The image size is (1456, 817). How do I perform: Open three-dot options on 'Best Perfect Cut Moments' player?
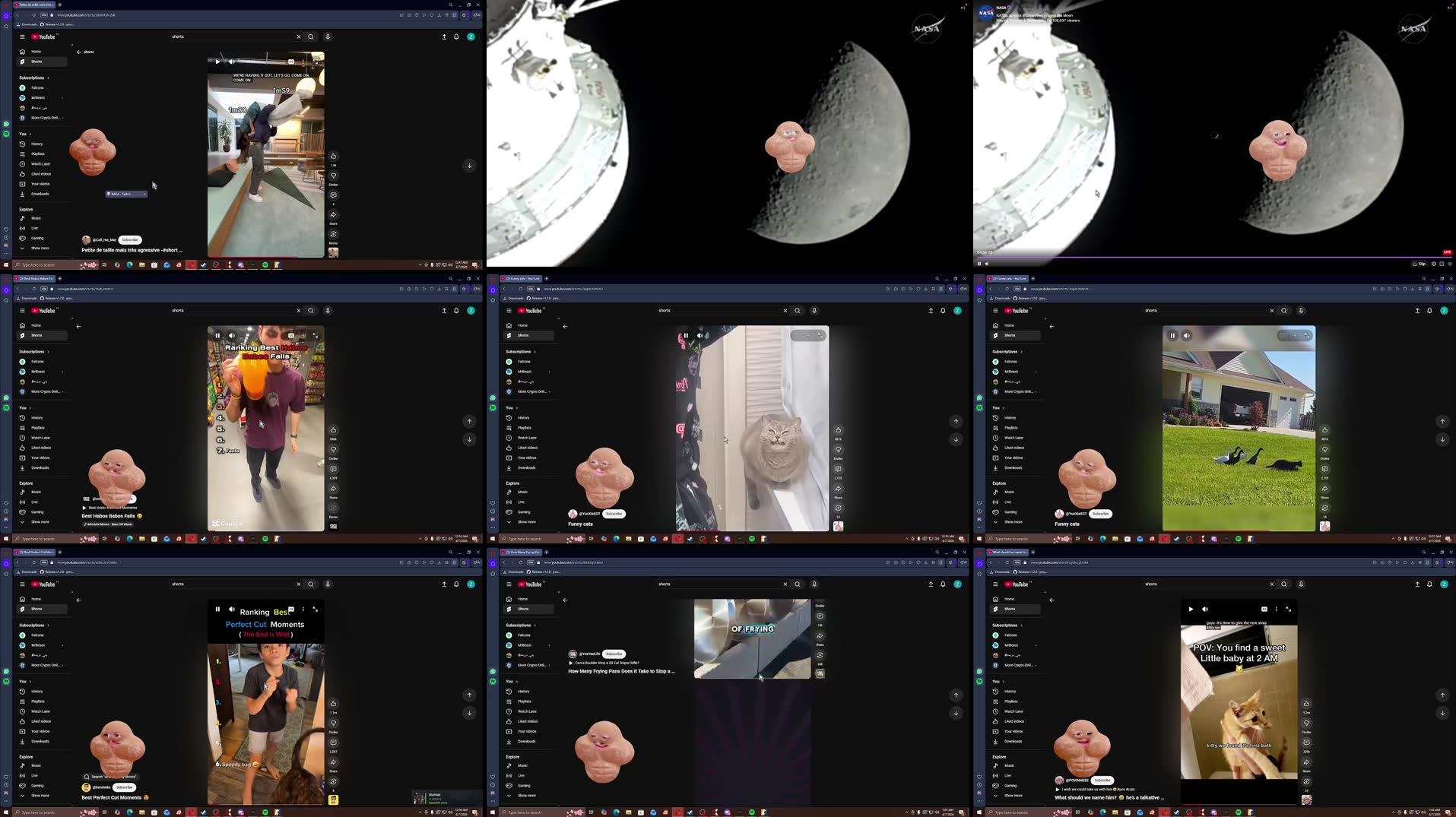pos(303,609)
